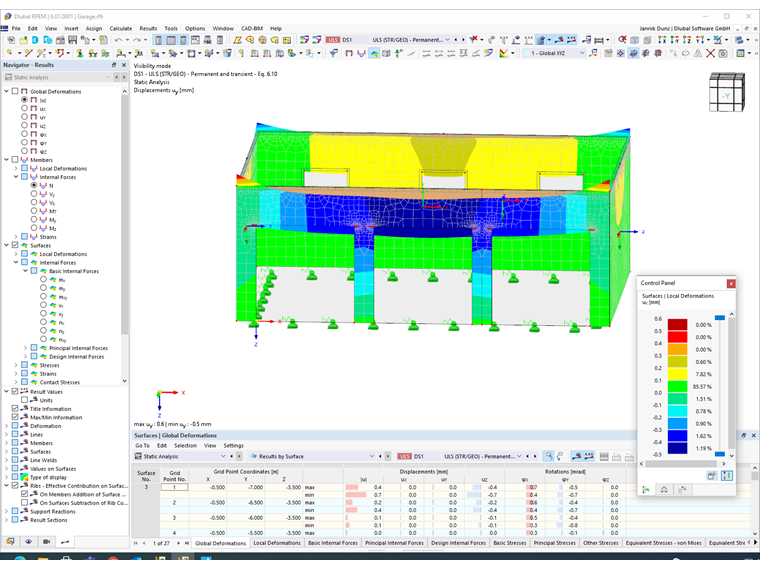
Task: Open the Results menu
Action: click(x=148, y=29)
